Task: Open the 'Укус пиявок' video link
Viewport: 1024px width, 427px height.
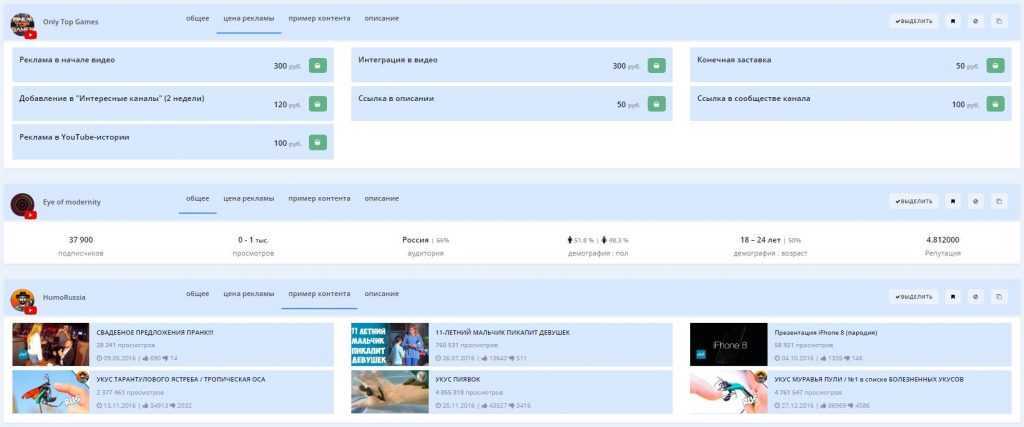Action: point(457,379)
